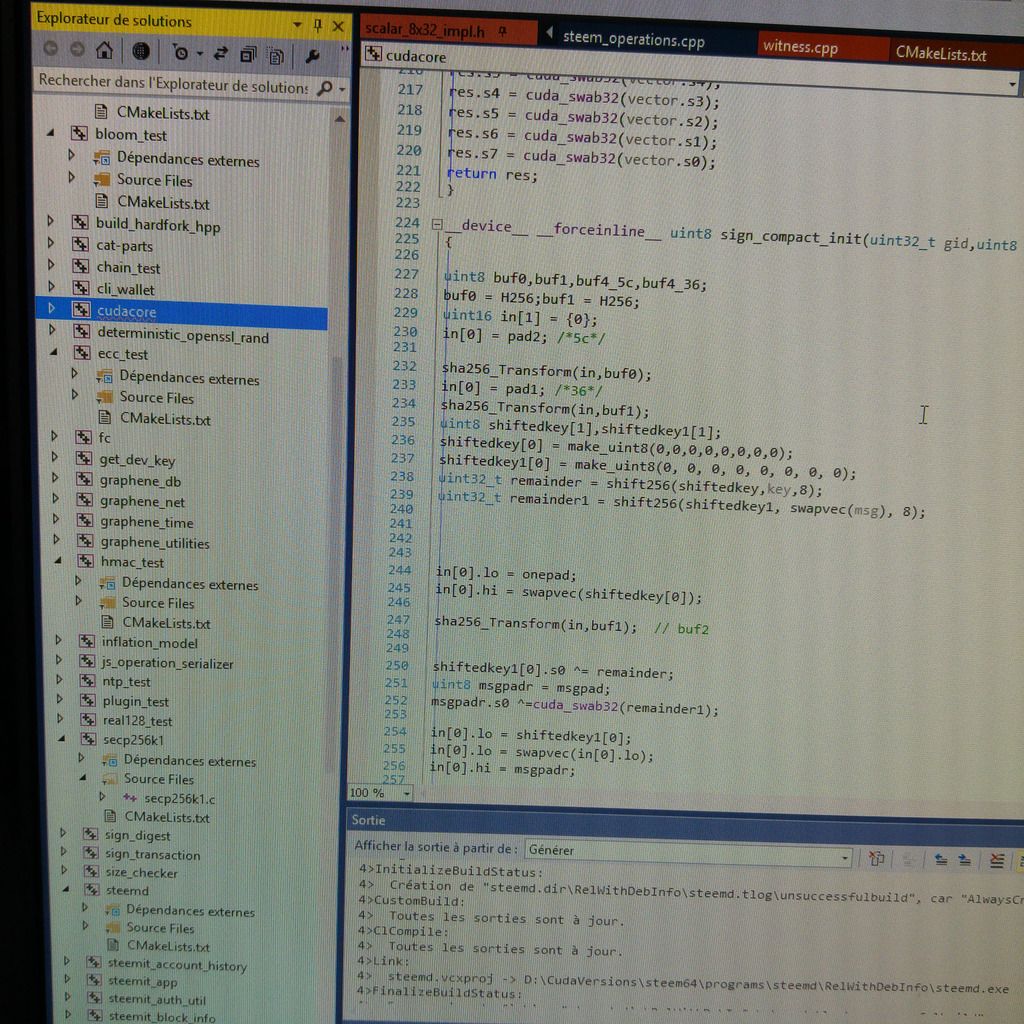Toggle auto-hide pin on Explorateur de solutions

[318, 24]
